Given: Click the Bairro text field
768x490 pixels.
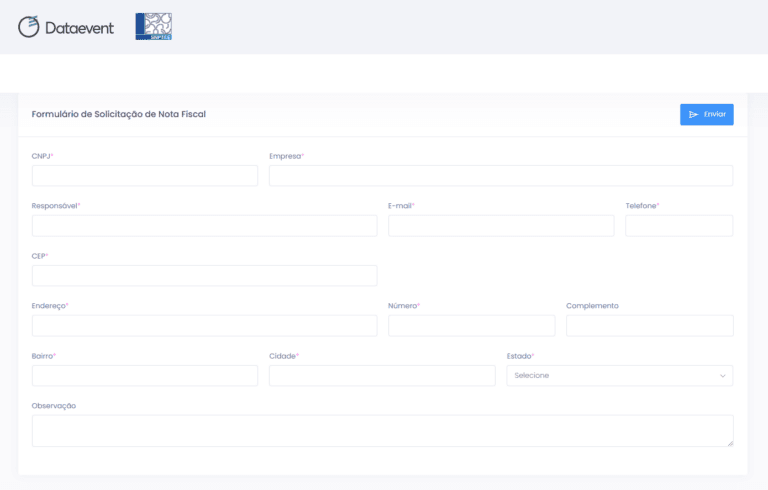Looking at the screenshot, I should [x=145, y=375].
